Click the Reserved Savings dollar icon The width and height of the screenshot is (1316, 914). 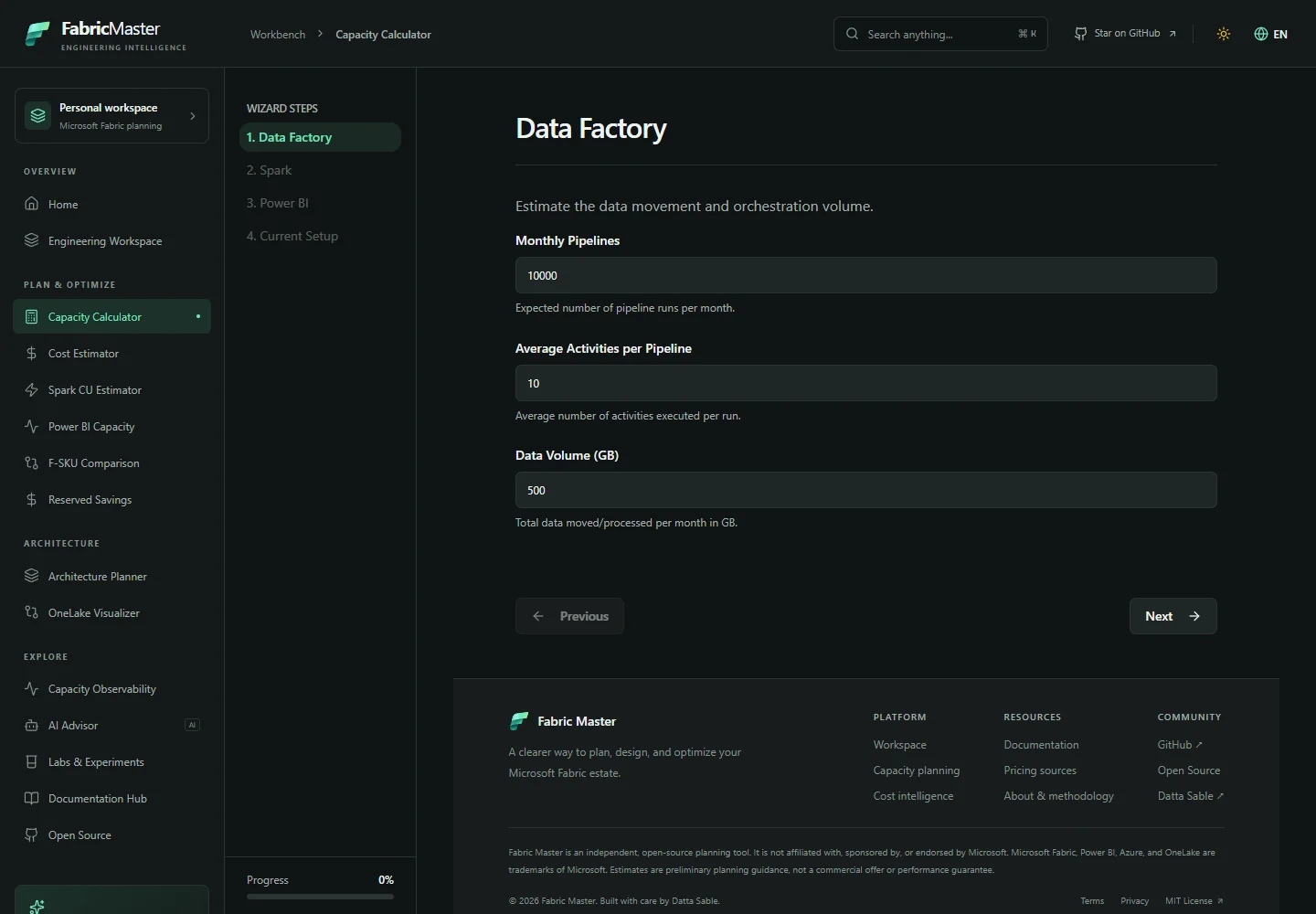32,499
